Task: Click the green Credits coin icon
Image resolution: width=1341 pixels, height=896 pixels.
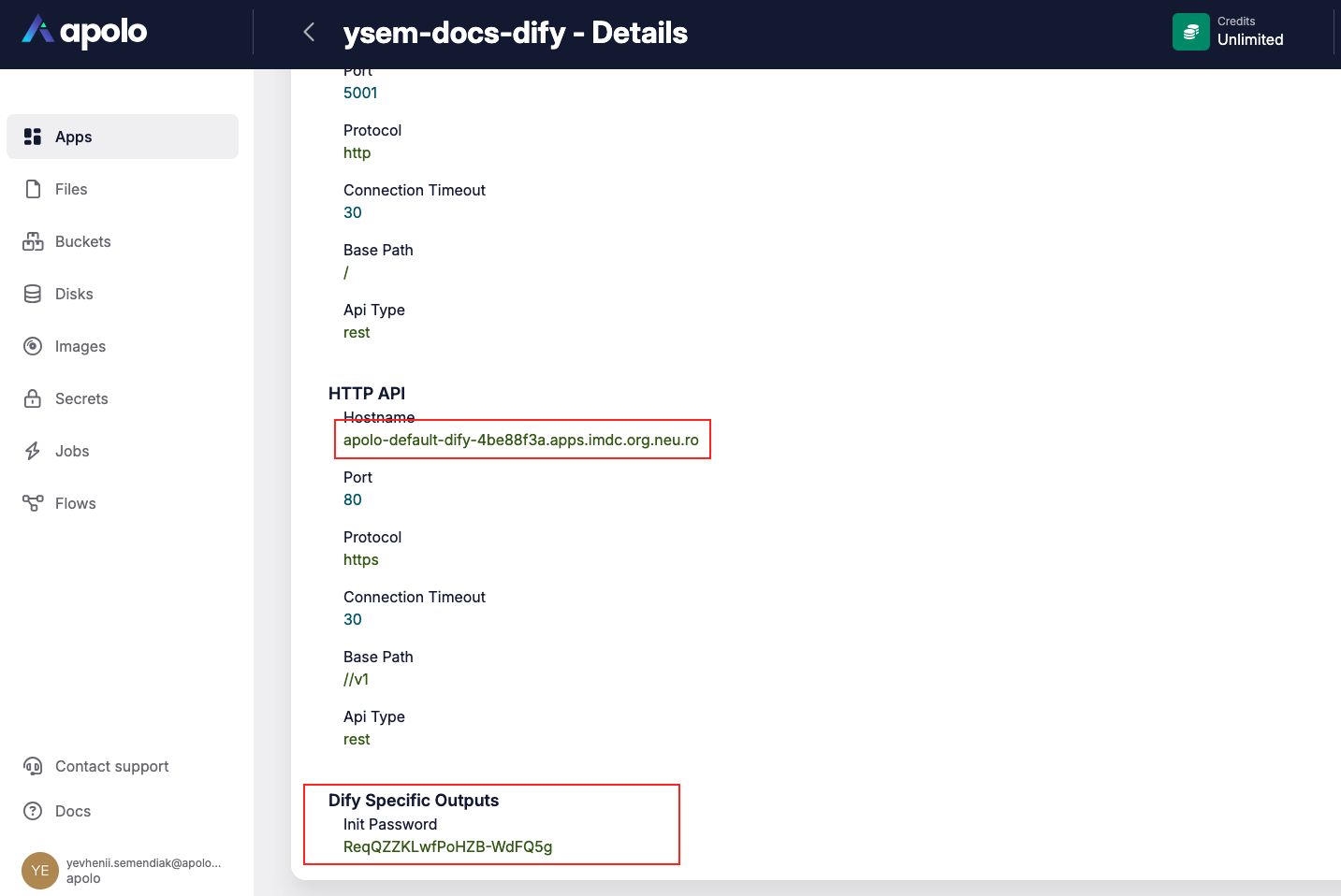Action: pos(1190,32)
